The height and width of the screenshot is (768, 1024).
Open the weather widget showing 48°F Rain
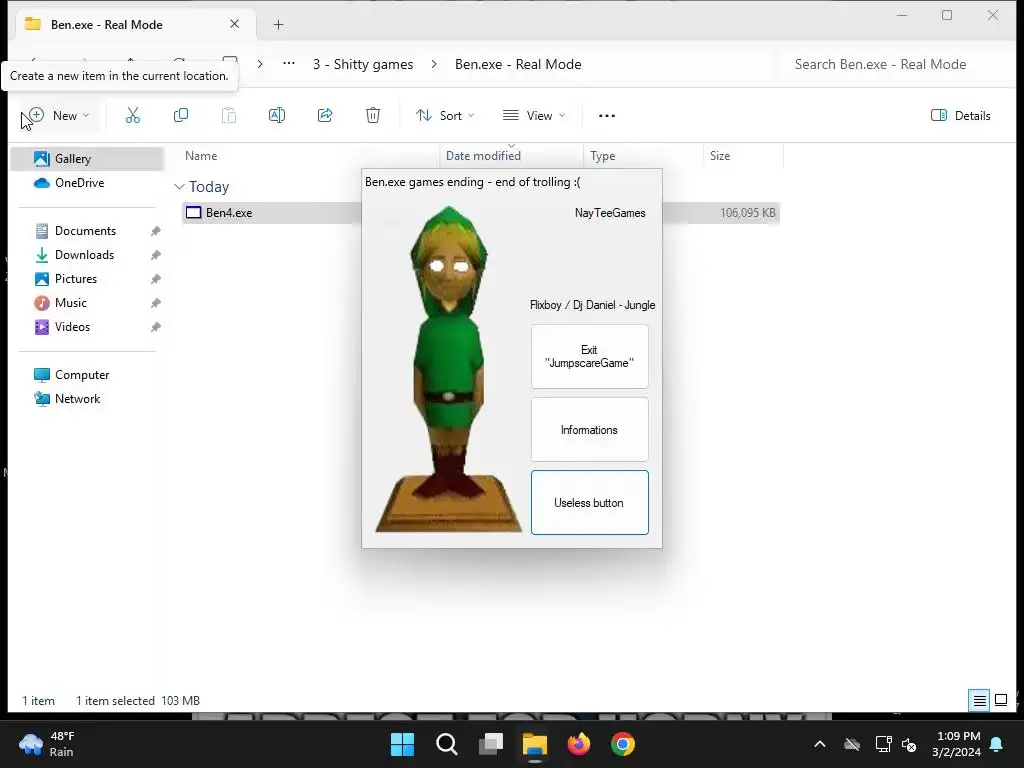point(47,744)
